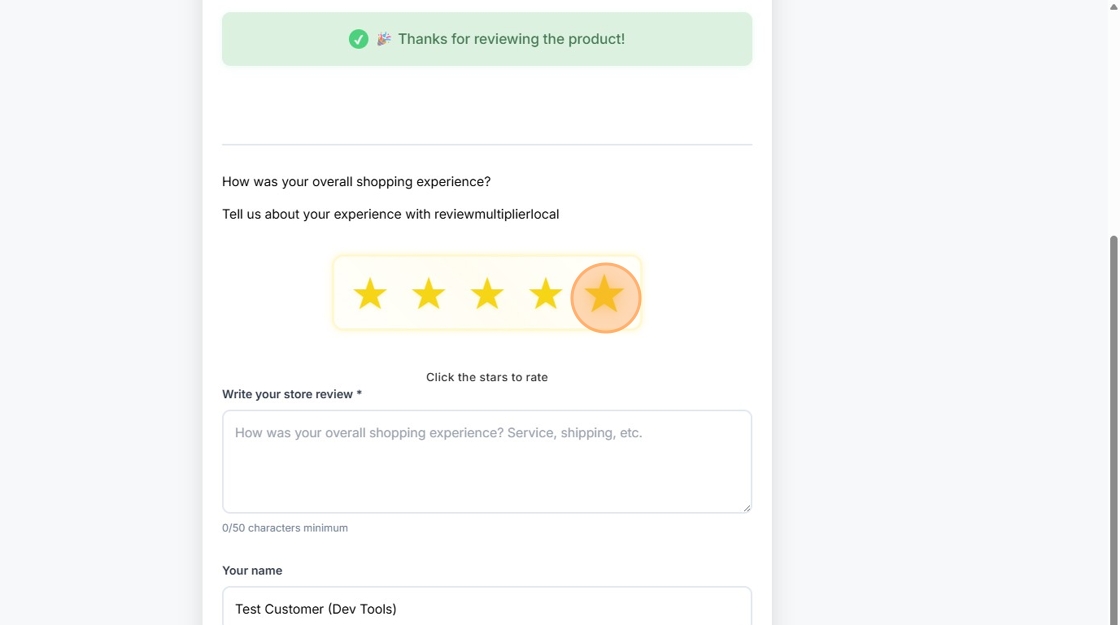This screenshot has height=625, width=1120.
Task: Click the 'Write your store review' label
Action: 291,394
